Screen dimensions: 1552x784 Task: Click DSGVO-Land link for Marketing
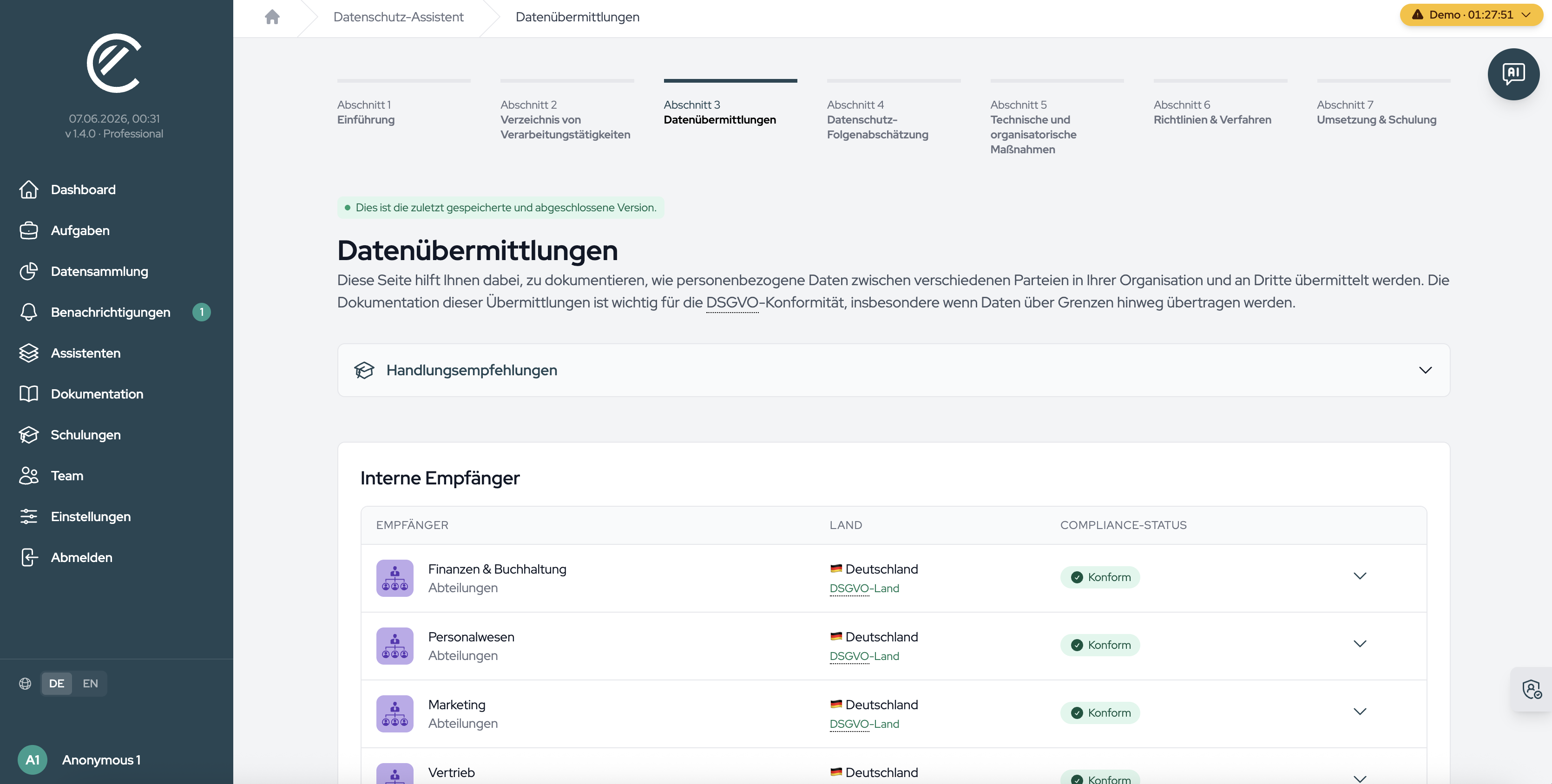pyautogui.click(x=864, y=724)
